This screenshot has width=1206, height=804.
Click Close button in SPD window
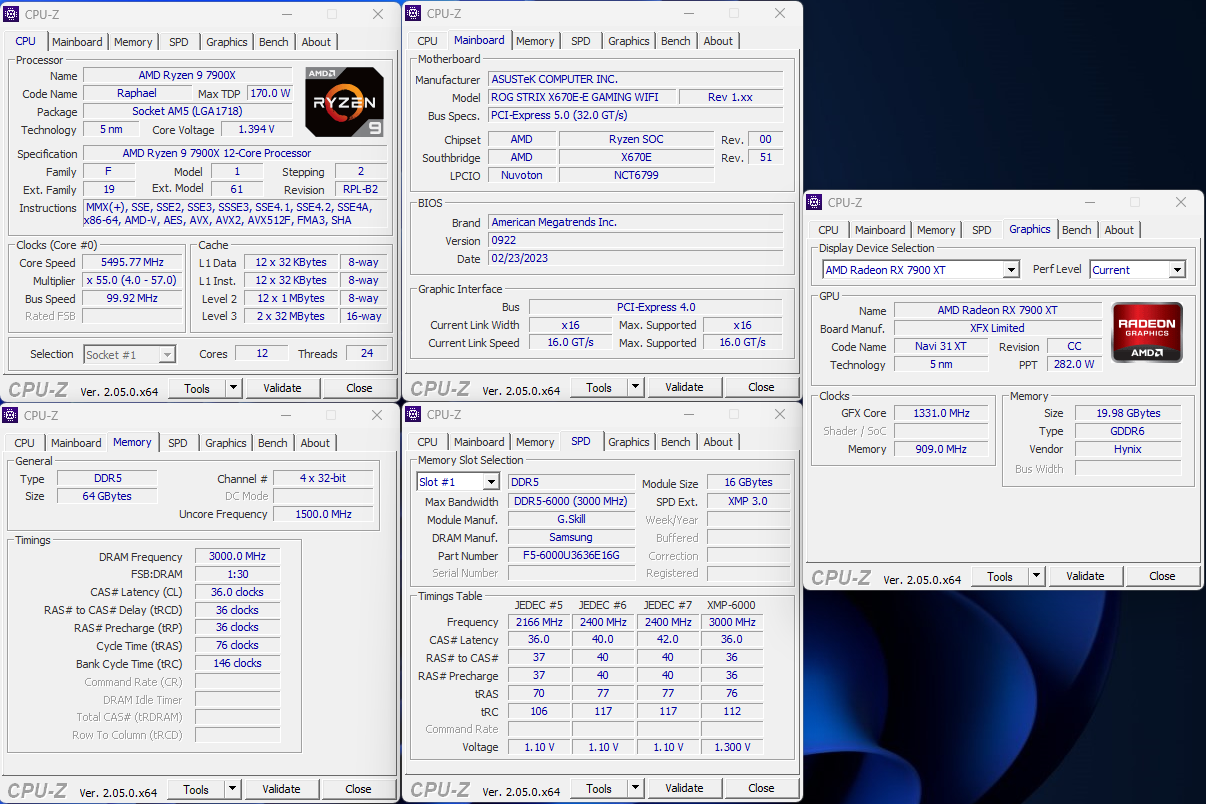[x=761, y=788]
